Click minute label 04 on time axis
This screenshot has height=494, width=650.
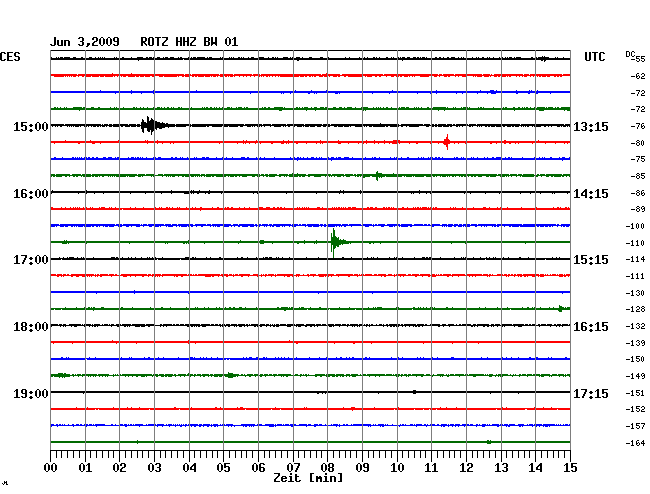(189, 468)
